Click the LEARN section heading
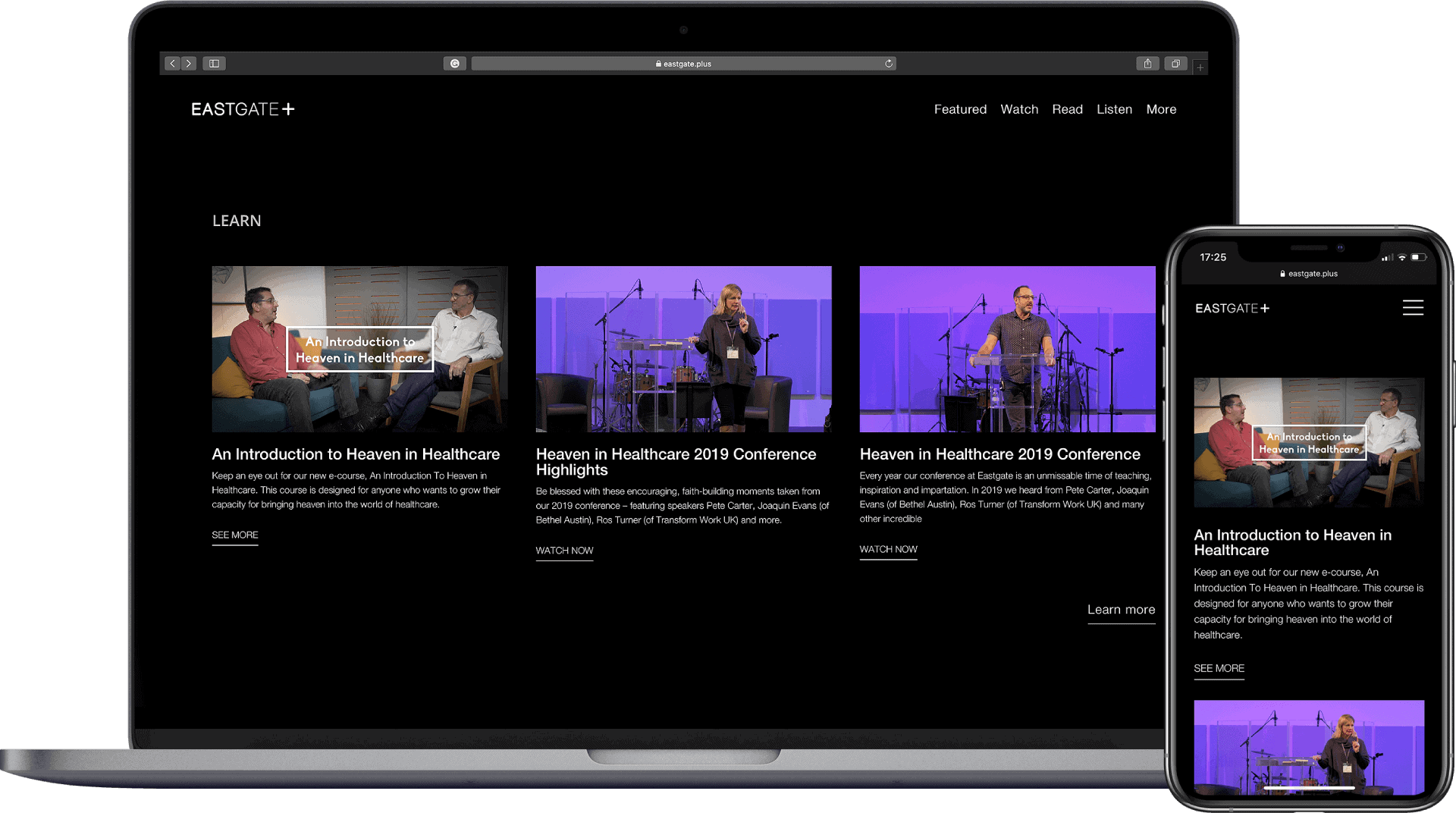This screenshot has width=1456, height=813. [237, 221]
